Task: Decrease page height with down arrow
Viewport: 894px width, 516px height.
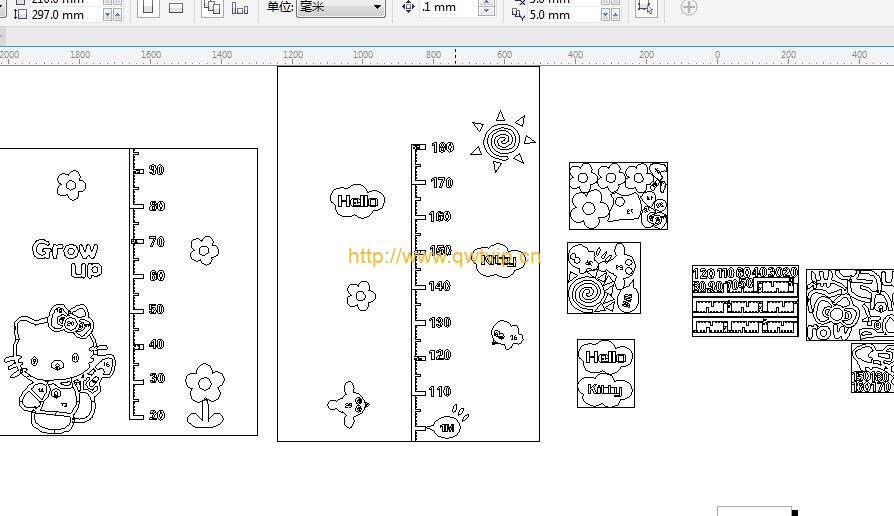Action: pos(107,15)
